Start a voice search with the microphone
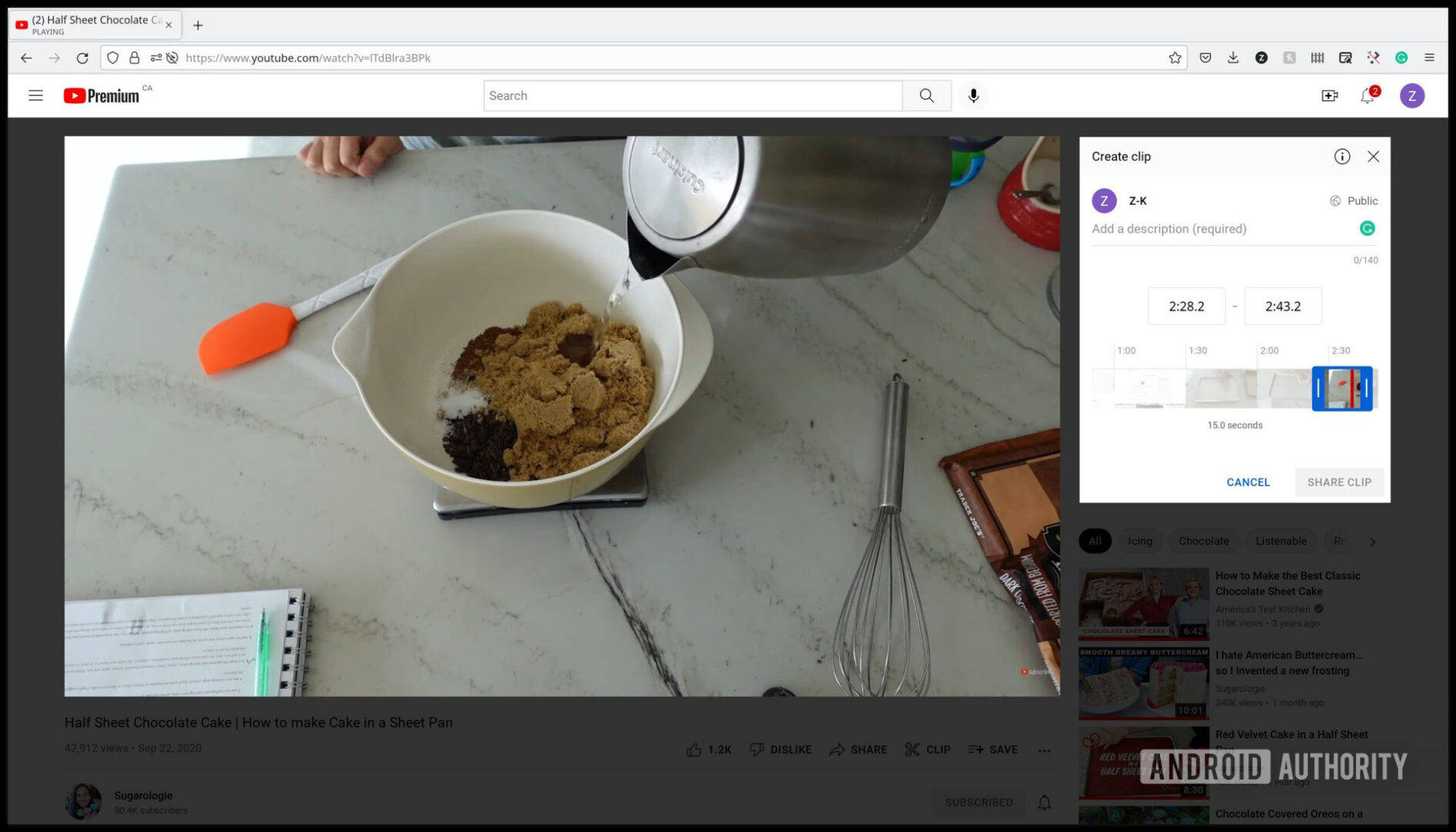Screen dimensions: 1456x832 [x=973, y=95]
